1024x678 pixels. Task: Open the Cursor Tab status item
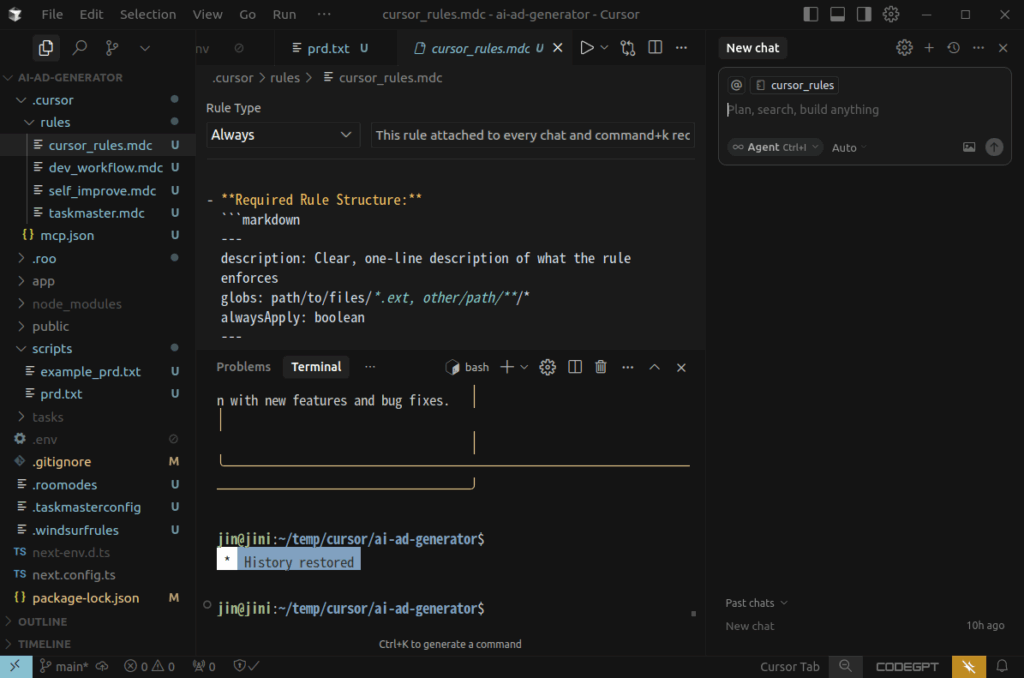(790, 666)
